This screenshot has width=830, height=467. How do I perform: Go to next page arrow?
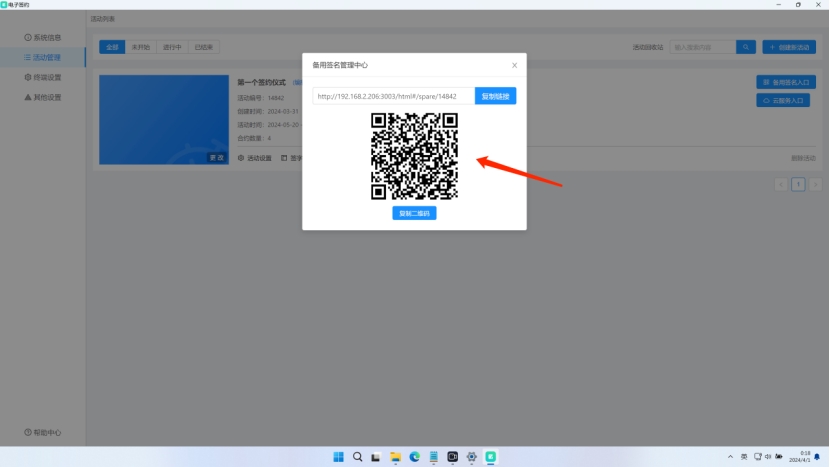pos(815,184)
